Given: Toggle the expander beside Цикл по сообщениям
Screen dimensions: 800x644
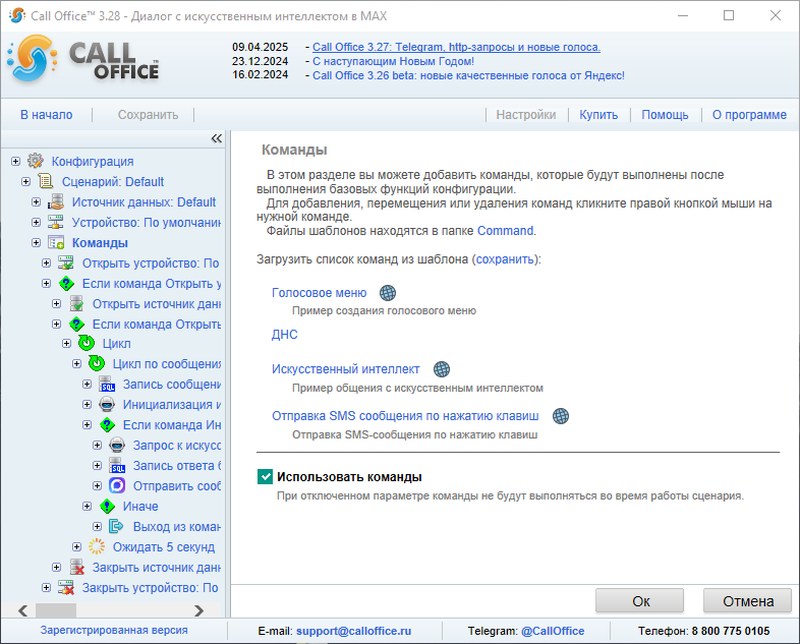Looking at the screenshot, I should tap(77, 363).
